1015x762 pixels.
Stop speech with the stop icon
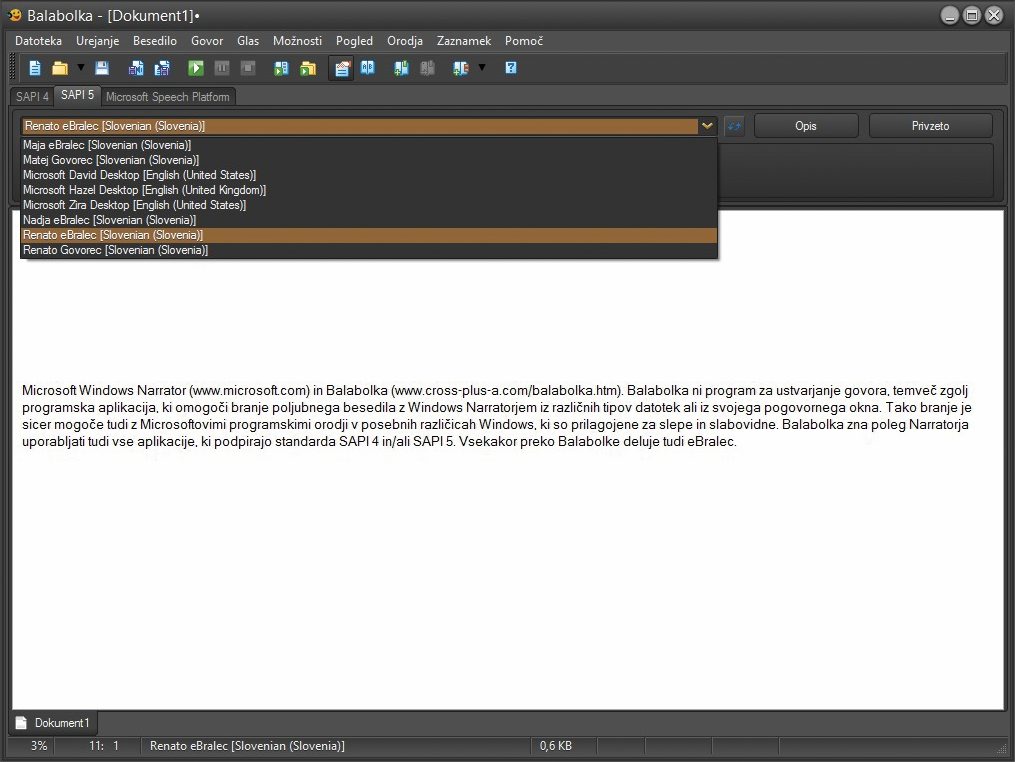click(247, 68)
